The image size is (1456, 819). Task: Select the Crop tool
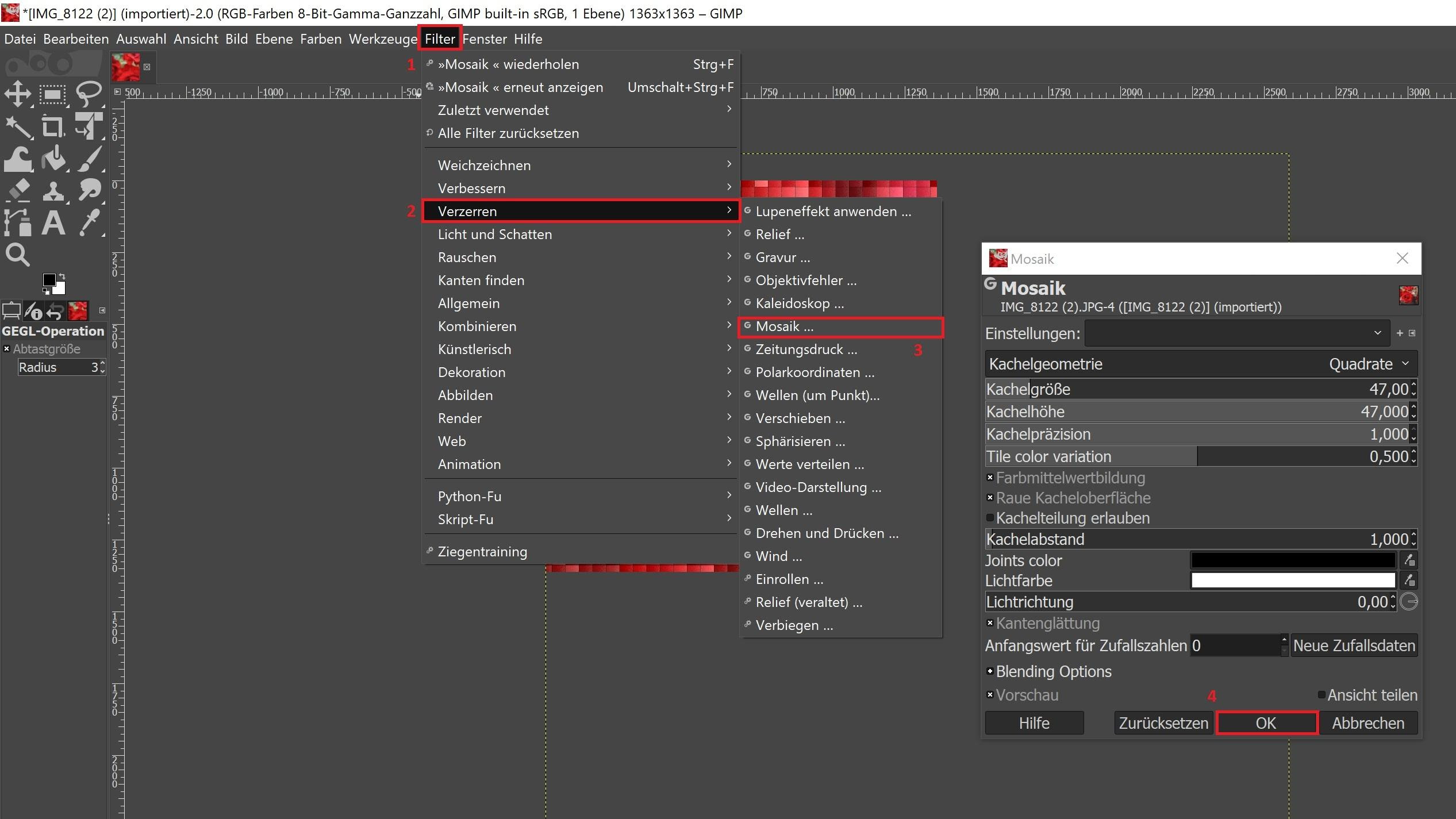pos(53,127)
